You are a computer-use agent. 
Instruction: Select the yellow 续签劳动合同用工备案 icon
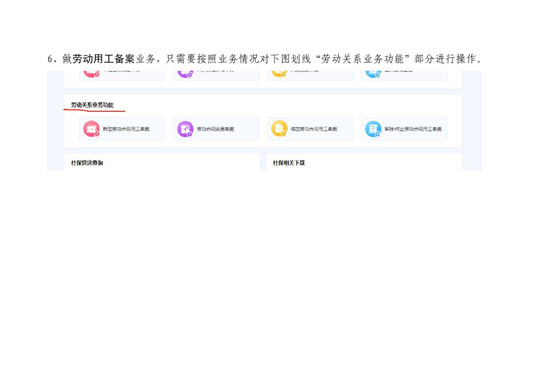pyautogui.click(x=279, y=129)
